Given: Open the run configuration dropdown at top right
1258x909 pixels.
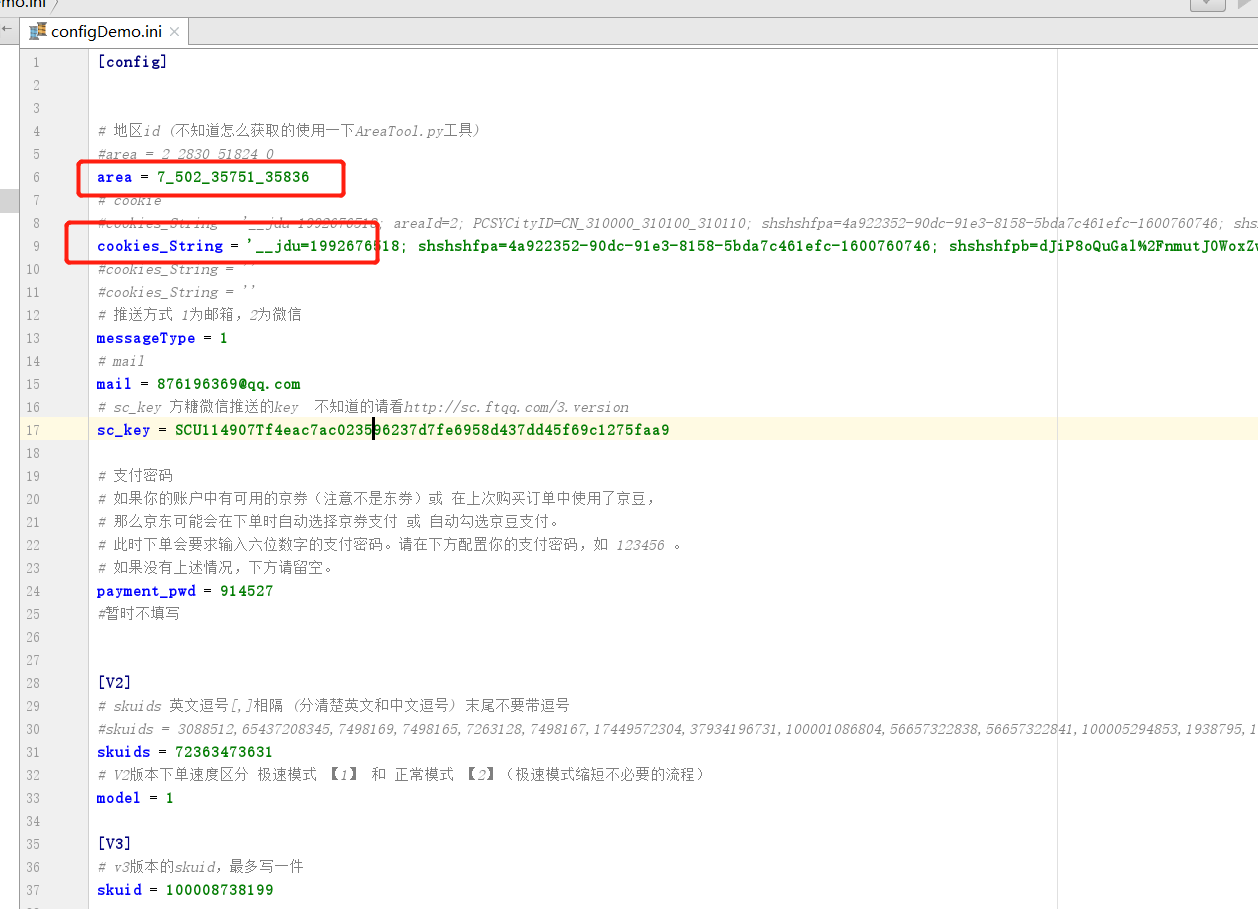Looking at the screenshot, I should 1207,4.
